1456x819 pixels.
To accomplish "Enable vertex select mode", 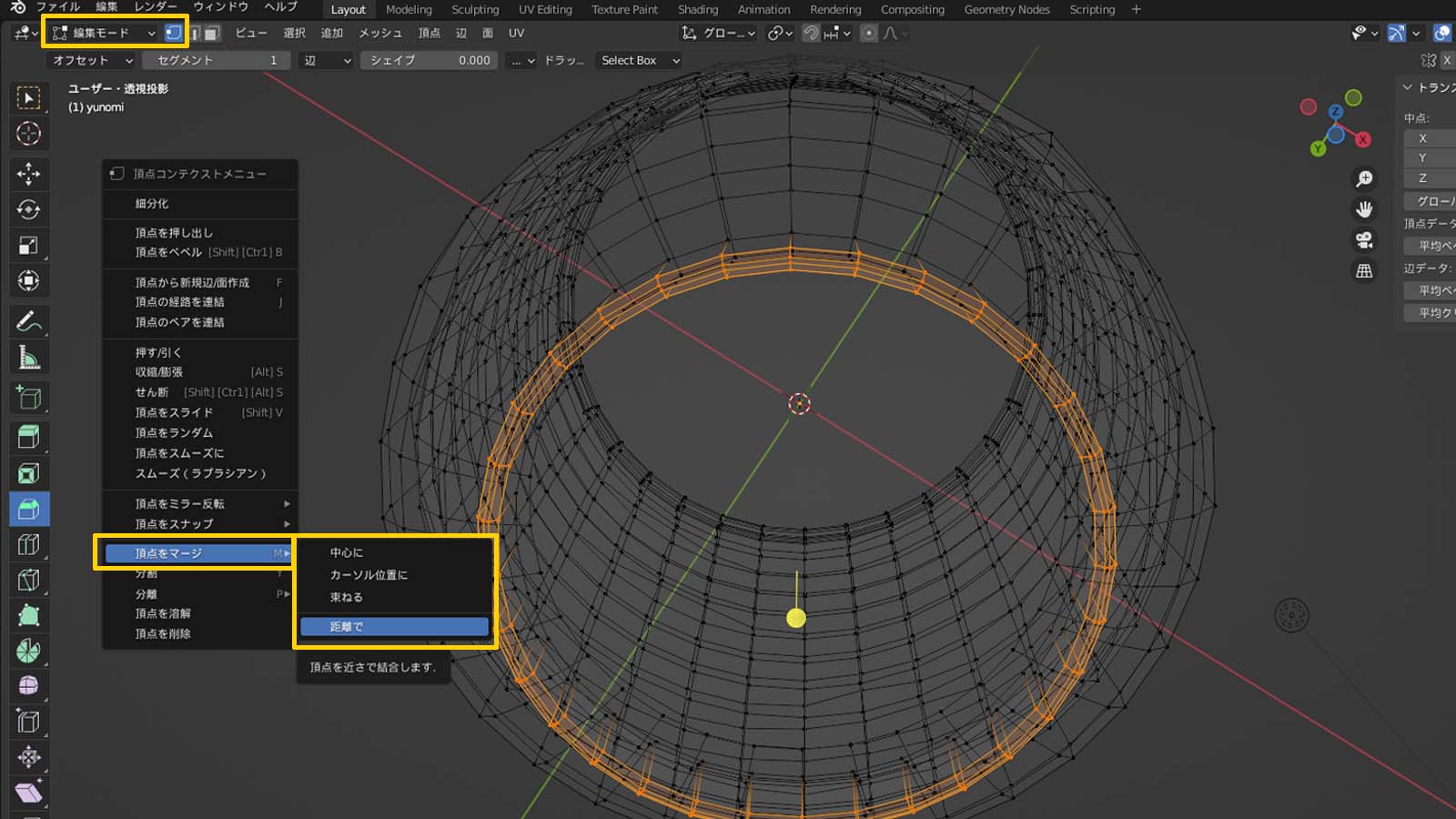I will click(x=173, y=33).
